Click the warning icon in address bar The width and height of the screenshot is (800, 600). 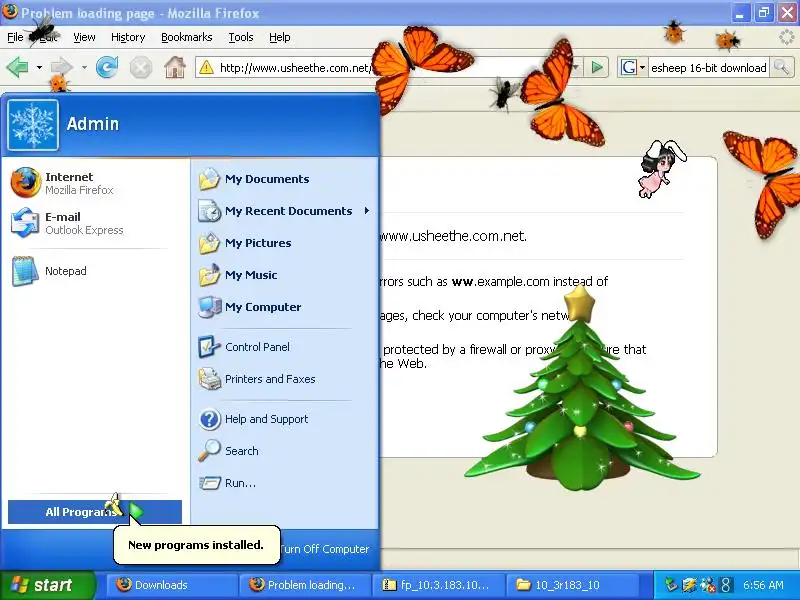pyautogui.click(x=206, y=67)
